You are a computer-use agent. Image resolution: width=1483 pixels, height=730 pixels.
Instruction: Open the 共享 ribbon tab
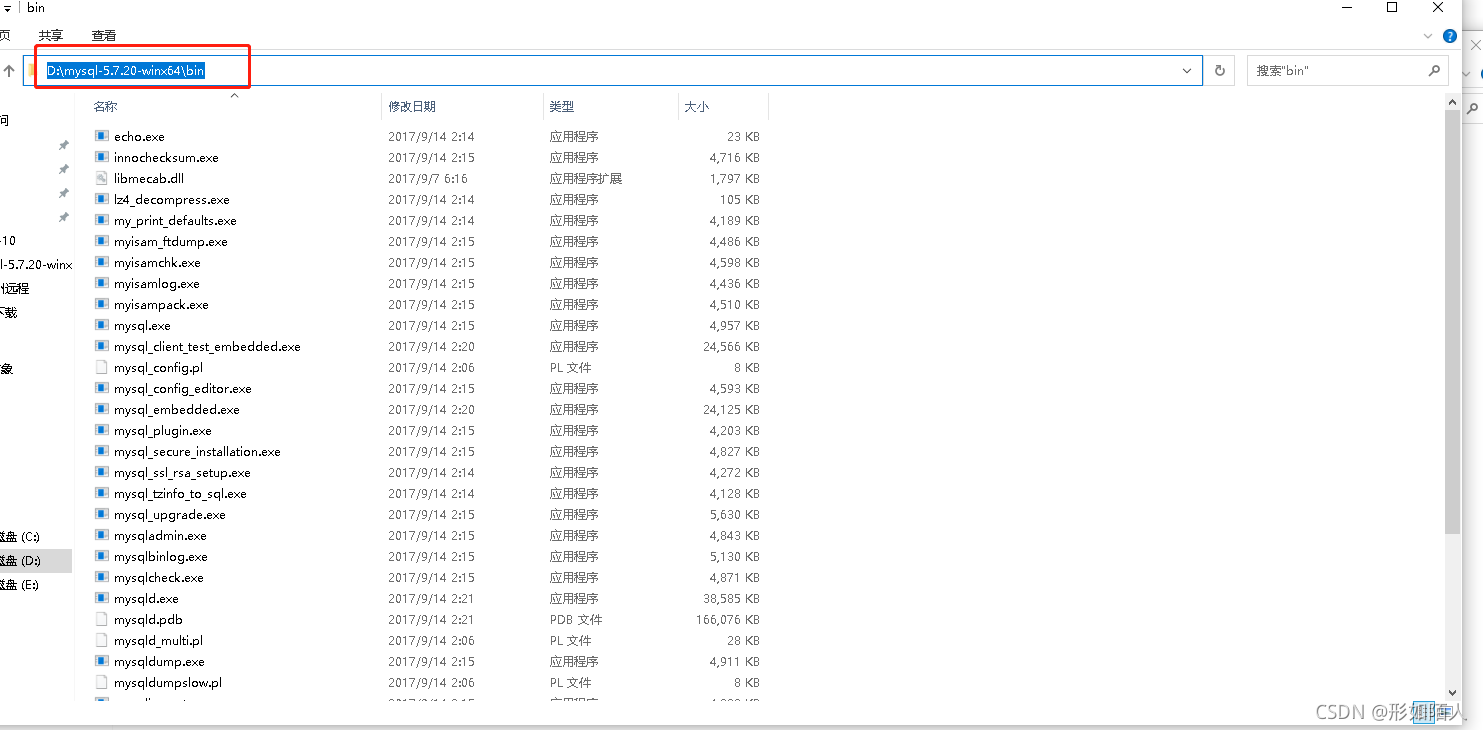(x=51, y=35)
